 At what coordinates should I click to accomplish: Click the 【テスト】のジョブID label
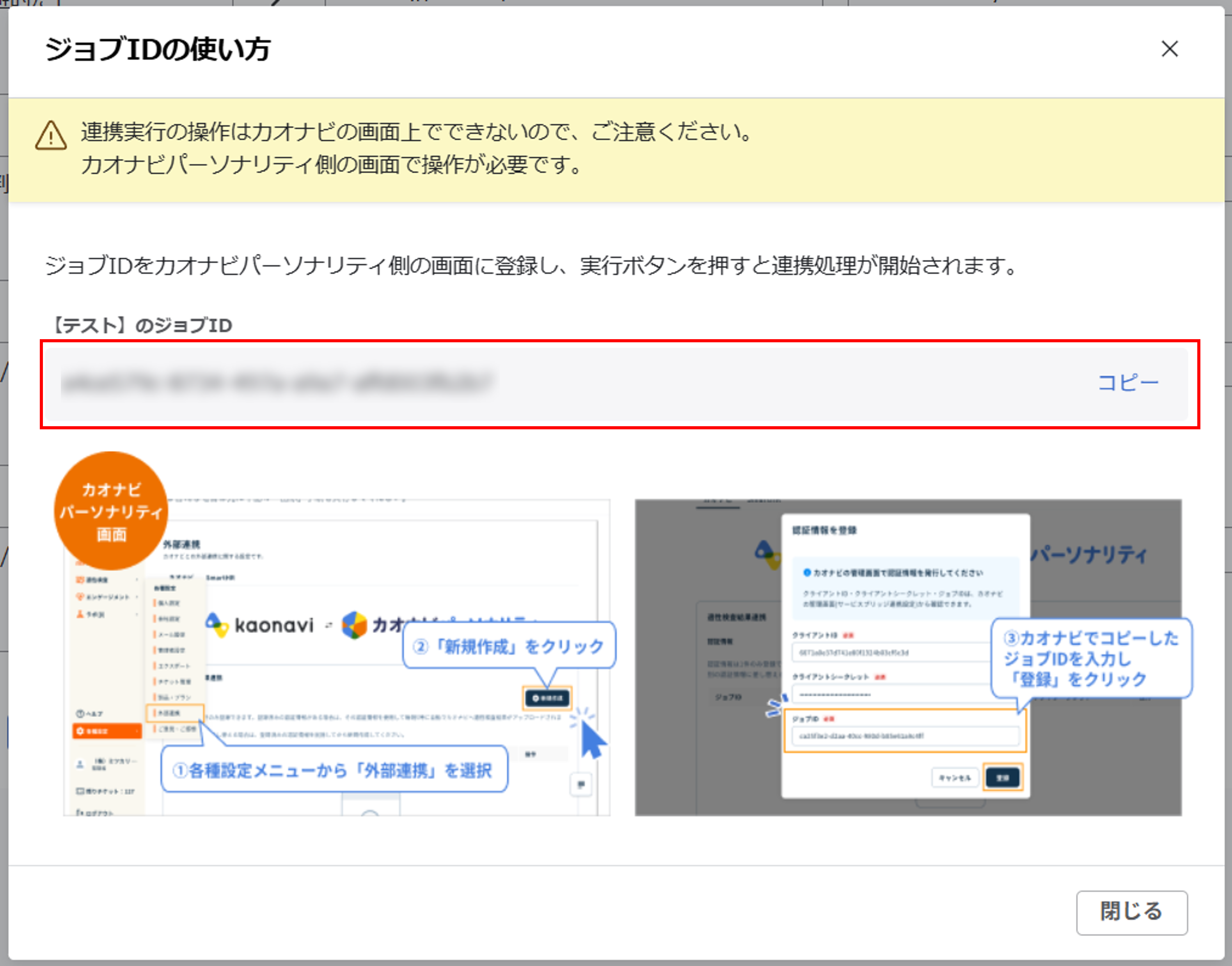coord(141,325)
